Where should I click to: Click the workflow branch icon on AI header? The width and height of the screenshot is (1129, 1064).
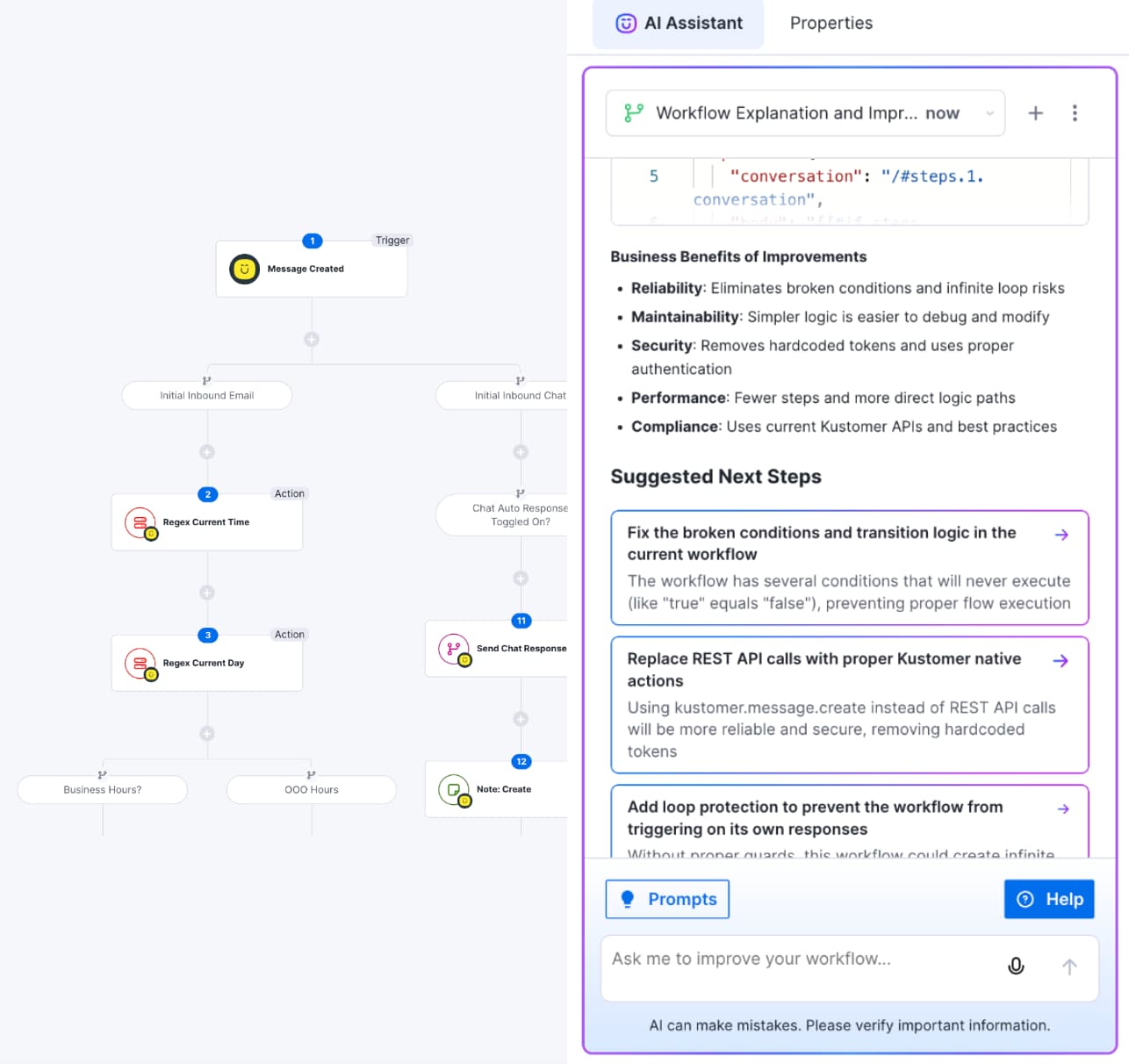tap(631, 112)
